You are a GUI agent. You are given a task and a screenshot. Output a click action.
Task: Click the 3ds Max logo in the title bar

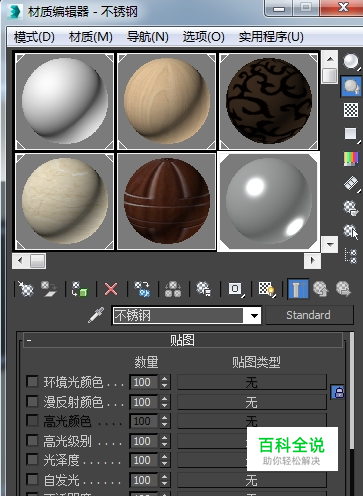[15, 12]
